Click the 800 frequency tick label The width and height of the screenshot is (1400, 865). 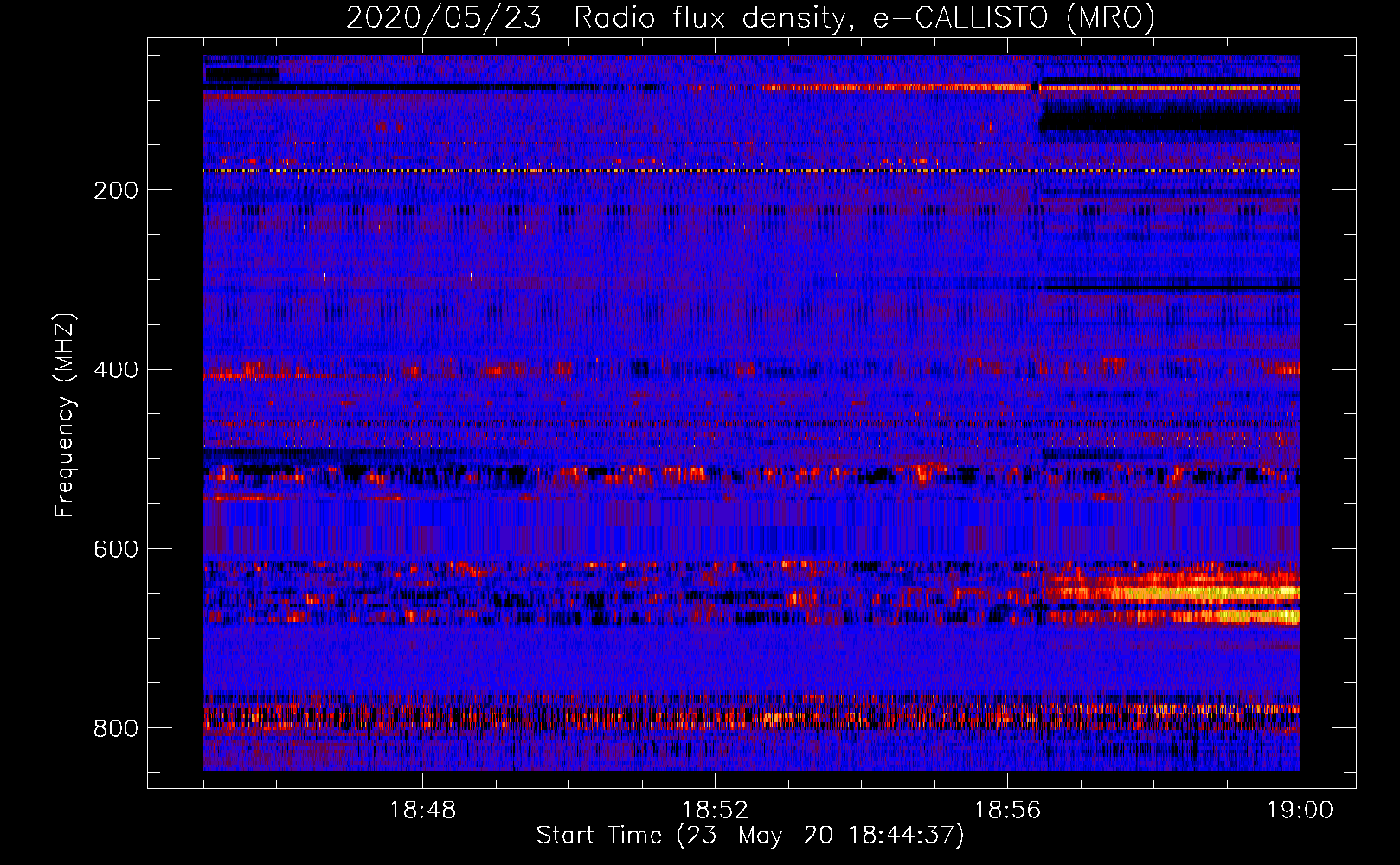point(116,728)
